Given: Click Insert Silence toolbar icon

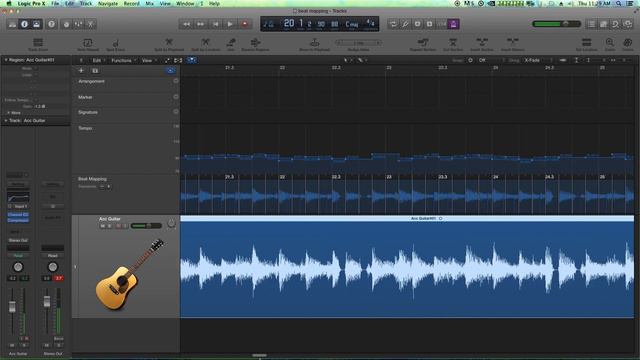Looking at the screenshot, I should [x=513, y=44].
